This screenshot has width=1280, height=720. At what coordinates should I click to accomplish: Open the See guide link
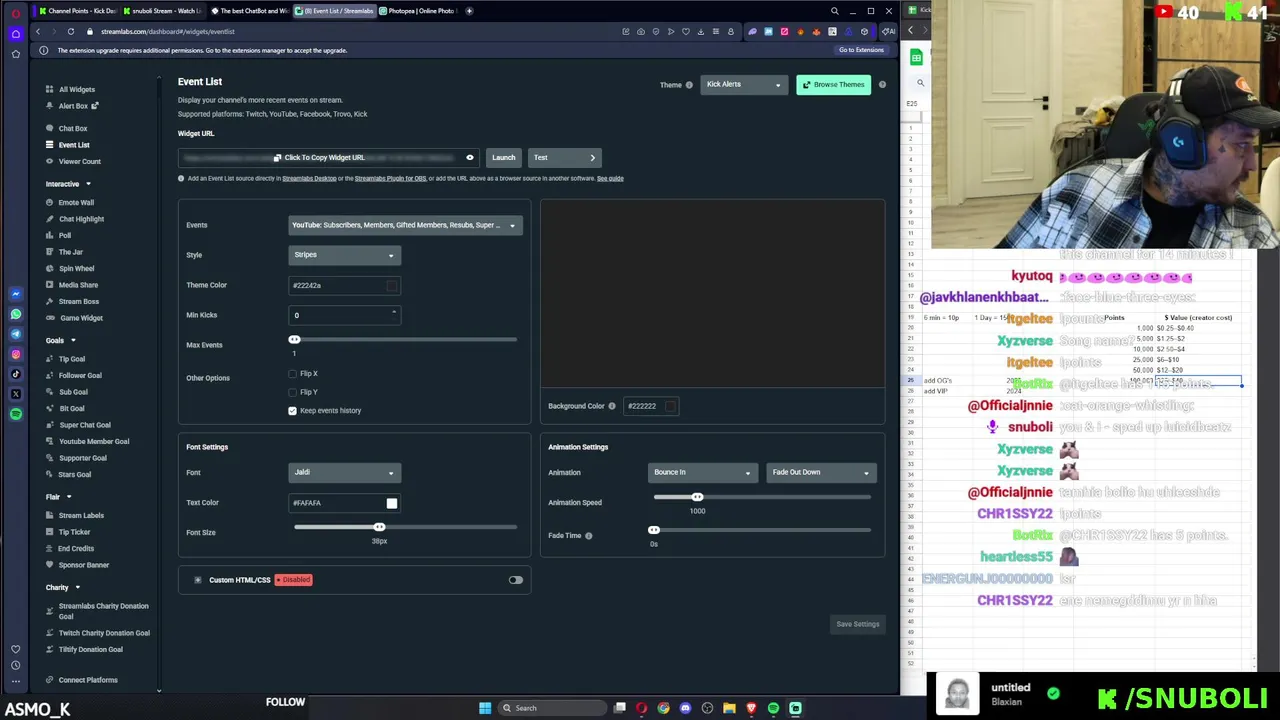[x=610, y=179]
